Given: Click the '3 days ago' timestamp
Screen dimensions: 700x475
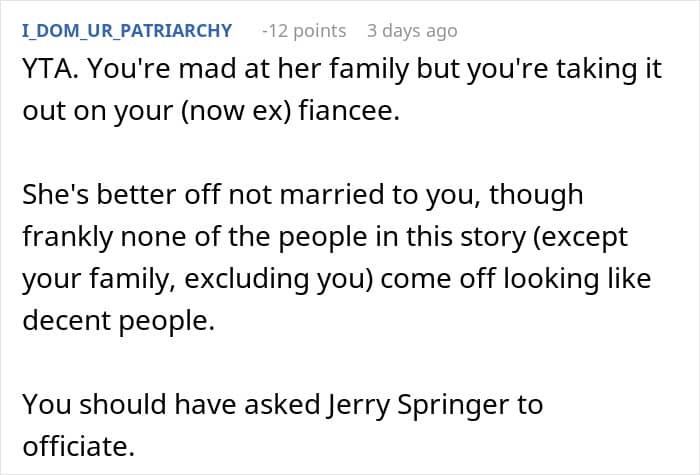Looking at the screenshot, I should click(411, 31).
